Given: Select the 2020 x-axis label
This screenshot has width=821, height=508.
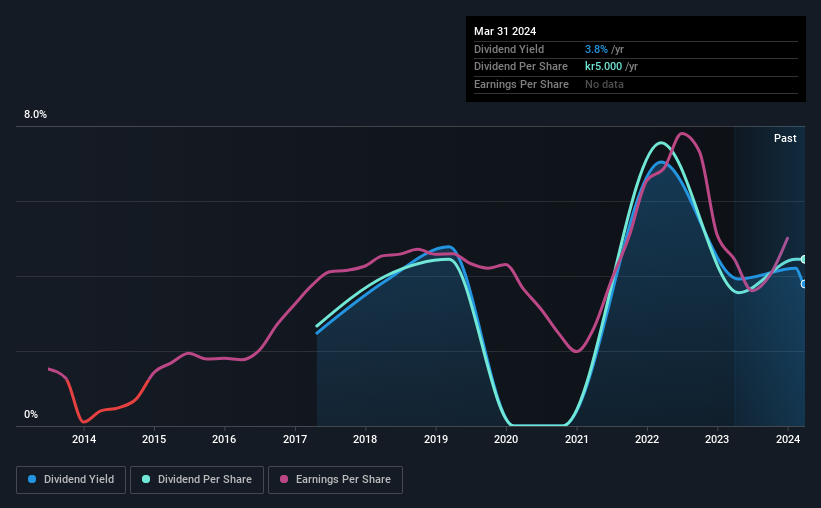Looking at the screenshot, I should pos(506,439).
